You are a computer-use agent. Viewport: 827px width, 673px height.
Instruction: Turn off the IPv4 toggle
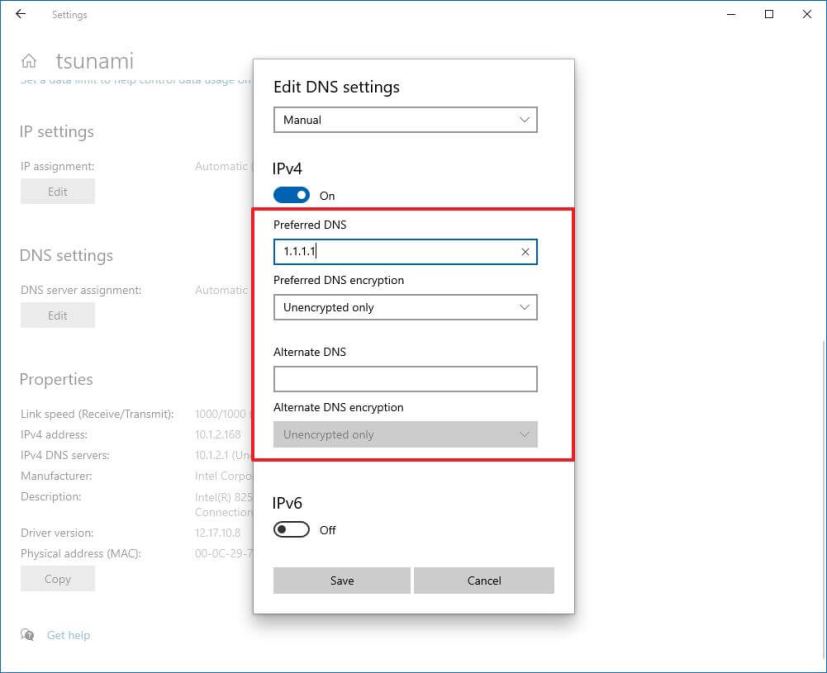click(291, 196)
